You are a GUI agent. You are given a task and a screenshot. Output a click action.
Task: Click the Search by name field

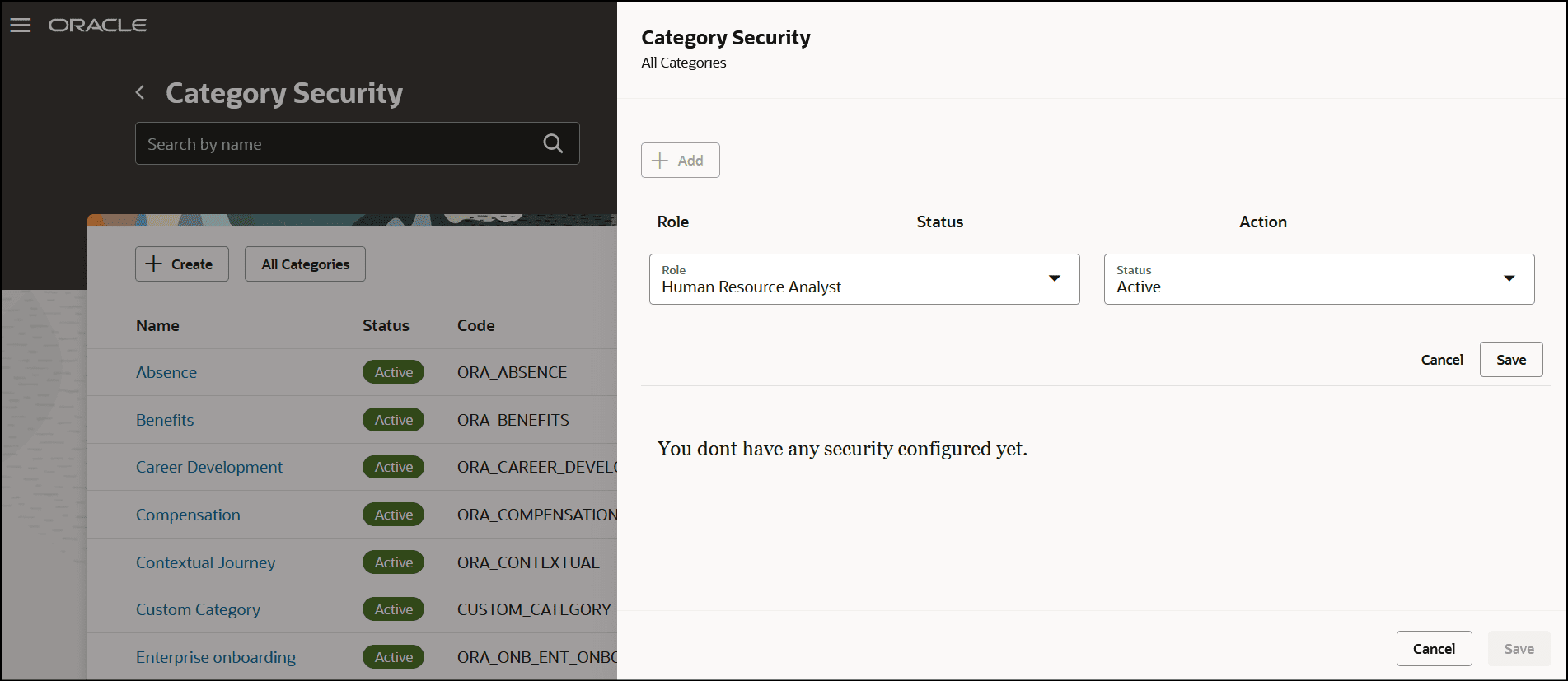click(338, 144)
